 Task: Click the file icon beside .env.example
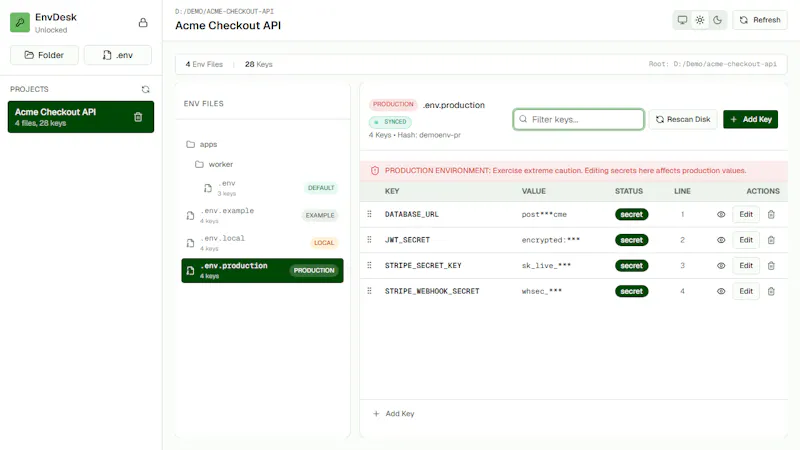190,215
